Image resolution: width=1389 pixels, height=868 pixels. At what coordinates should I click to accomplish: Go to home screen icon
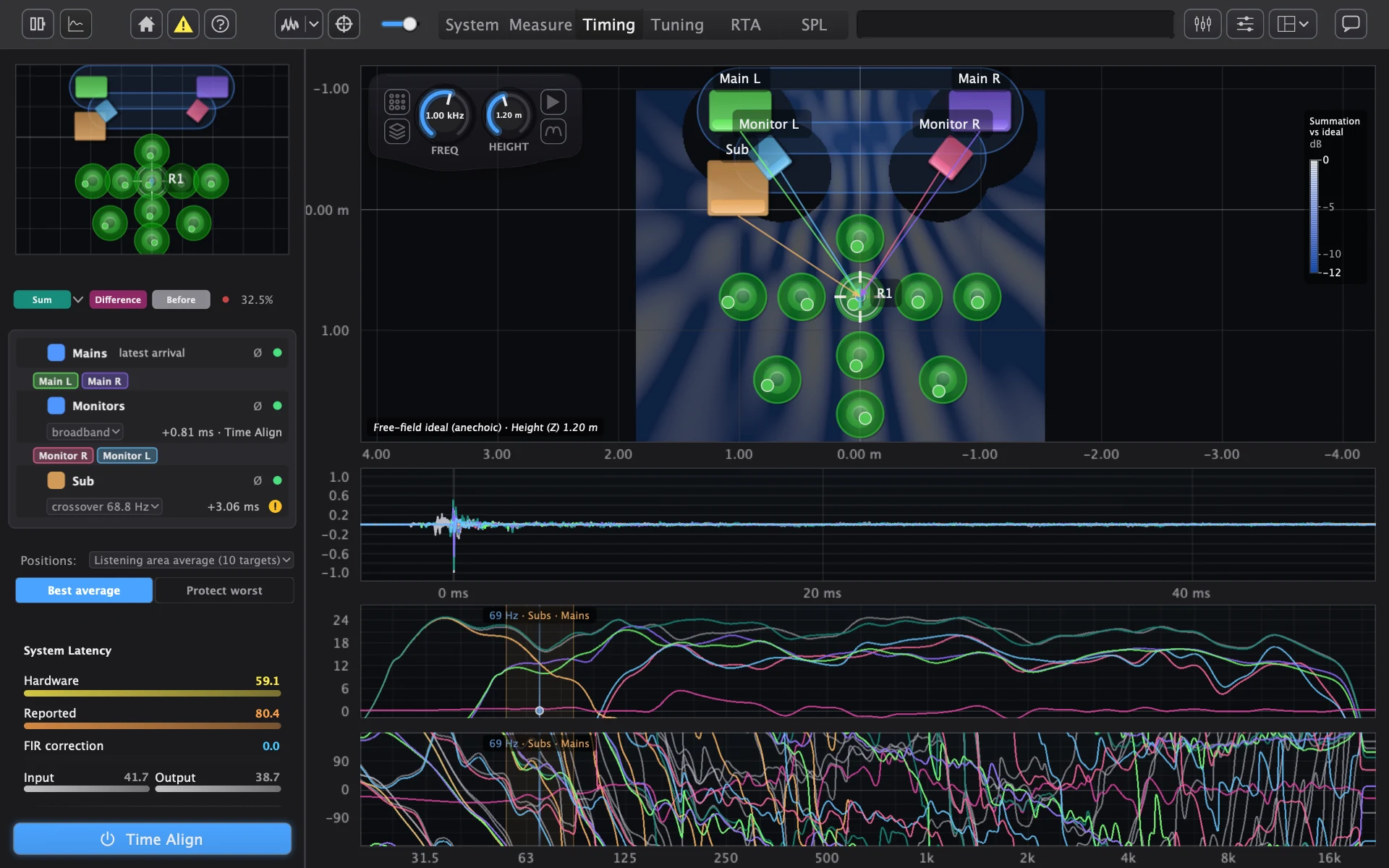coord(146,25)
